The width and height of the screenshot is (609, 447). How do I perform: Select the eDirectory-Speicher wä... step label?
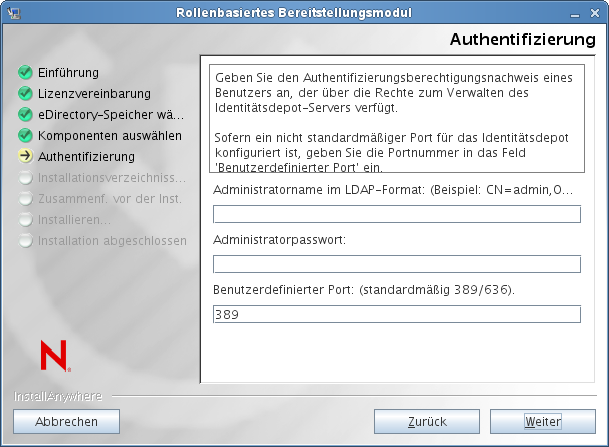pyautogui.click(x=111, y=115)
